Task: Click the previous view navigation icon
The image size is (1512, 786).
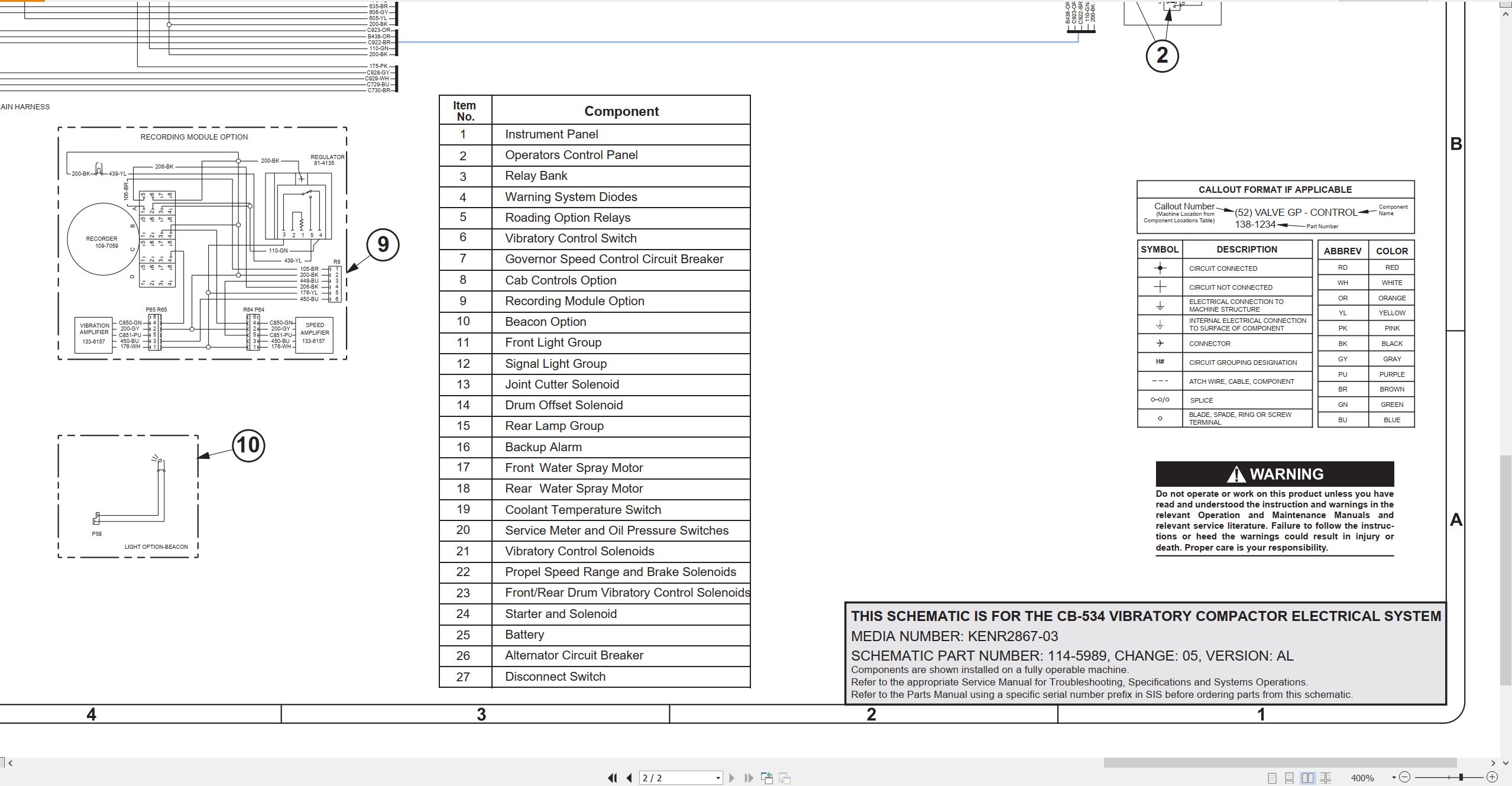Action: [767, 778]
